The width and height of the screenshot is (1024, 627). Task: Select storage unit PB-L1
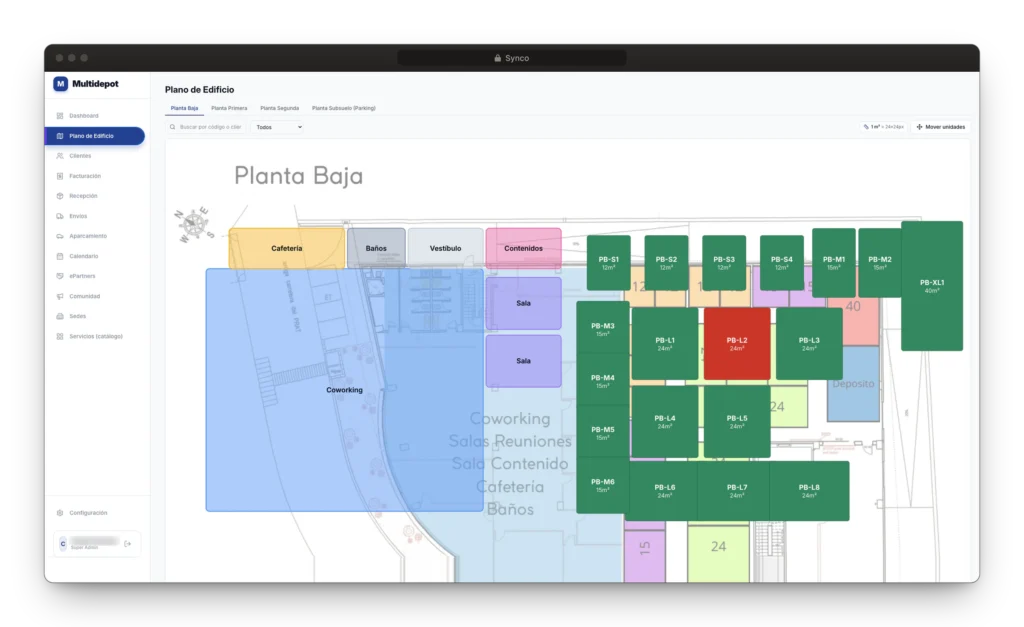coord(665,344)
